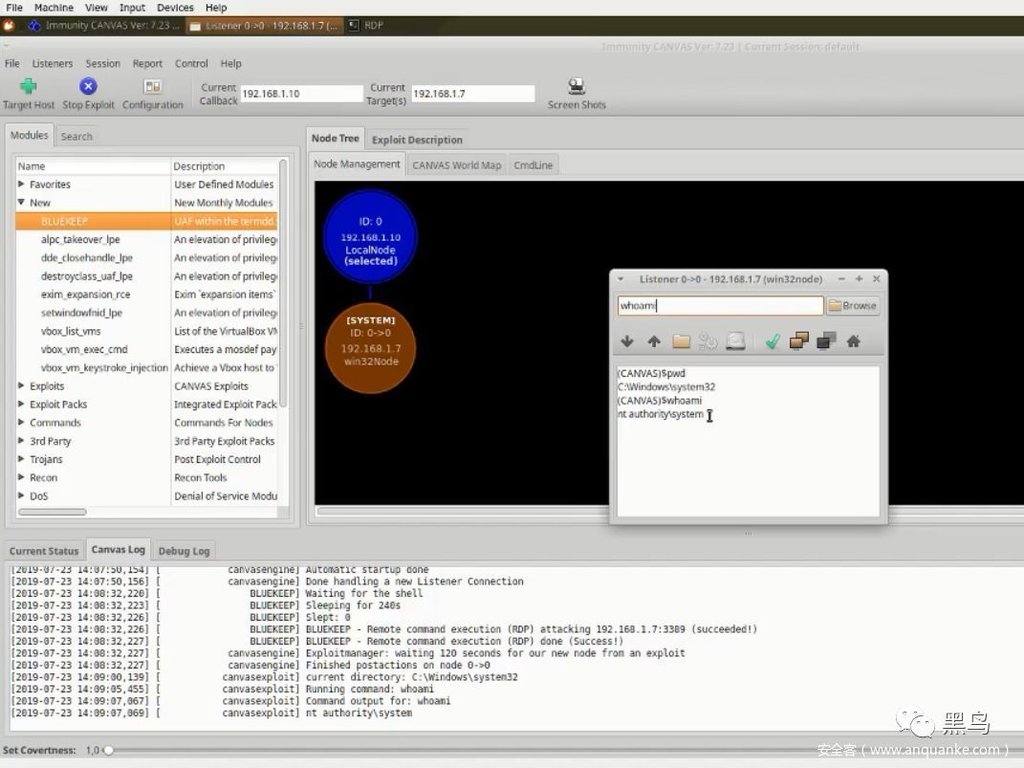Open the Session menu
The image size is (1024, 768).
click(103, 63)
